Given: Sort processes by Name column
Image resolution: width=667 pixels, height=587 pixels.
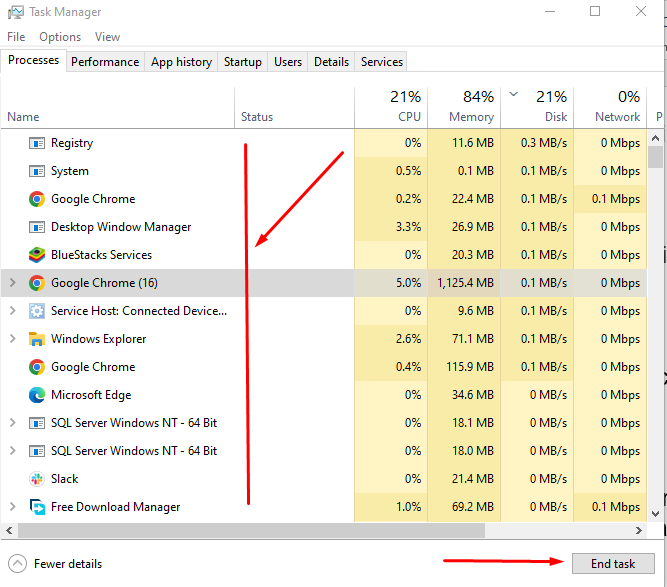Looking at the screenshot, I should tap(117, 108).
